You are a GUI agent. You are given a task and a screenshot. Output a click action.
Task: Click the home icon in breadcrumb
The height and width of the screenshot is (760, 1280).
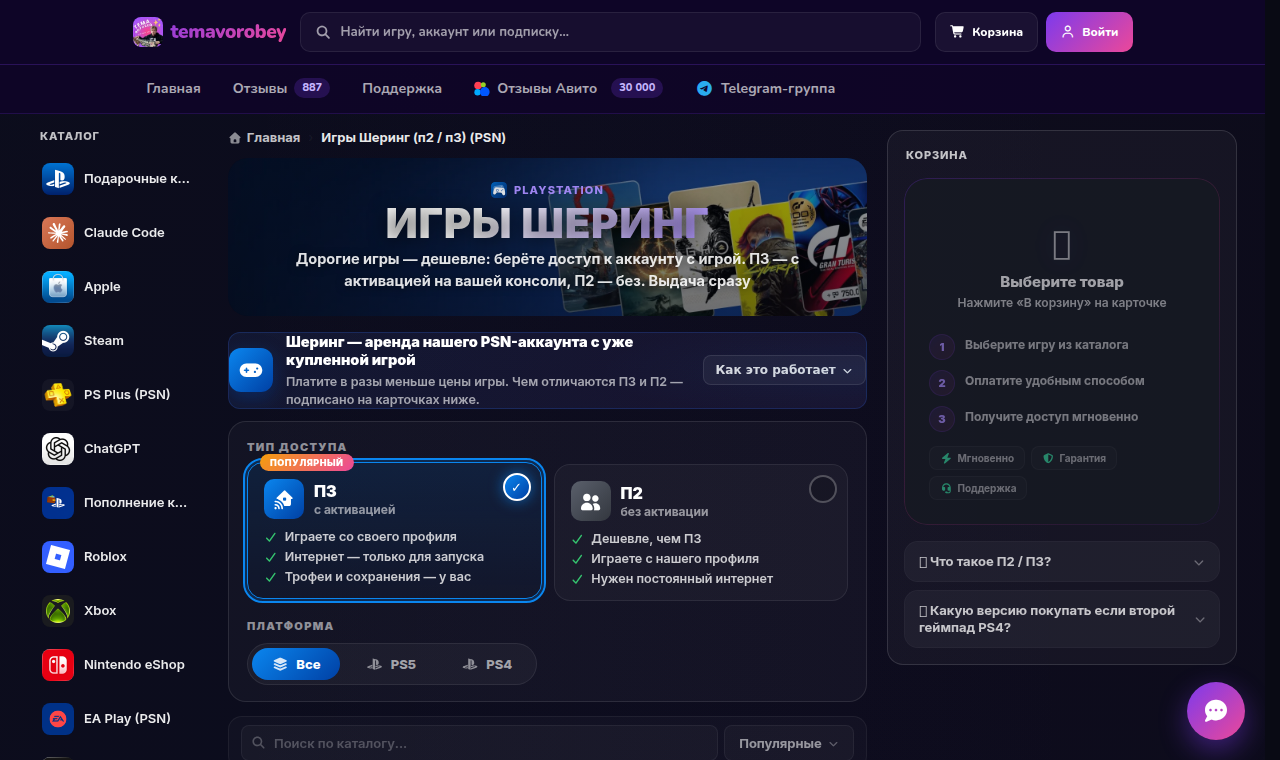pos(235,138)
